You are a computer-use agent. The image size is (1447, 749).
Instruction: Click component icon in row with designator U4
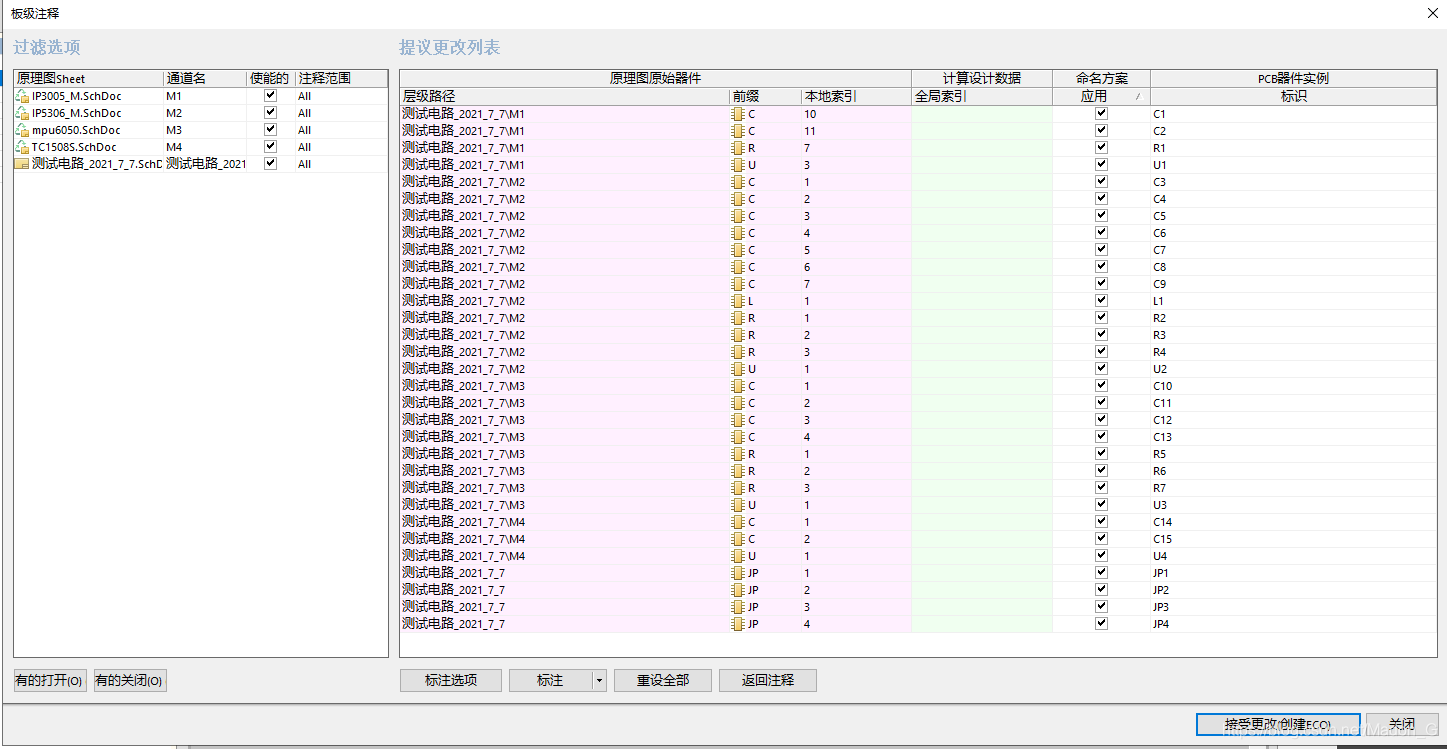pos(739,556)
